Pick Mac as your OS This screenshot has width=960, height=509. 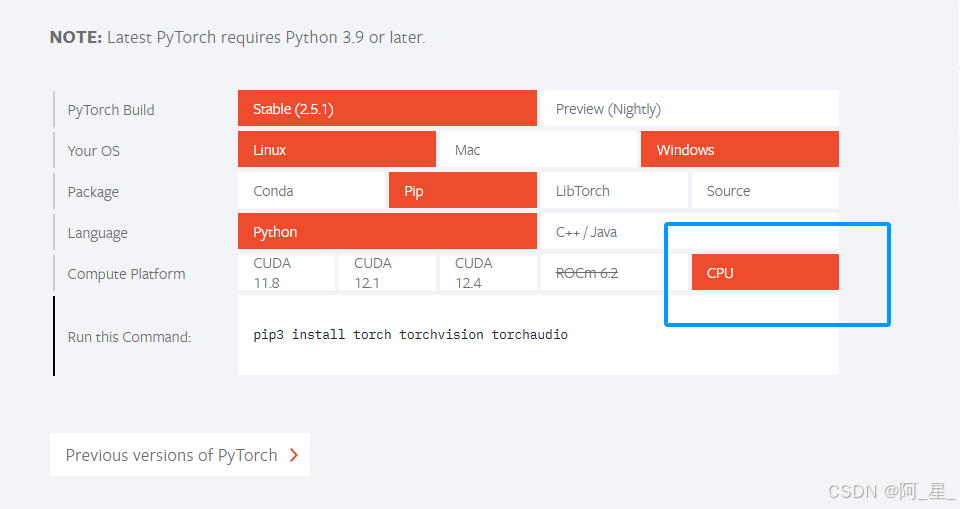538,149
